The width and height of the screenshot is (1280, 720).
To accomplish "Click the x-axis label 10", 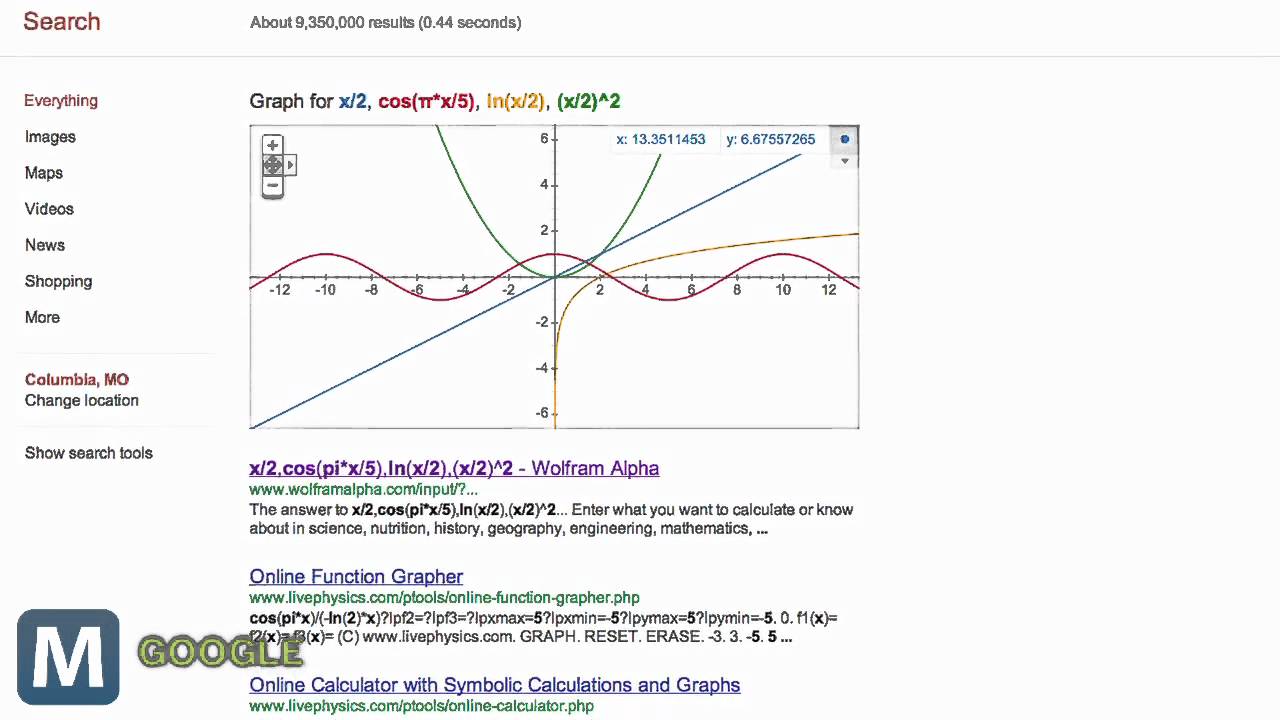I will coord(783,290).
